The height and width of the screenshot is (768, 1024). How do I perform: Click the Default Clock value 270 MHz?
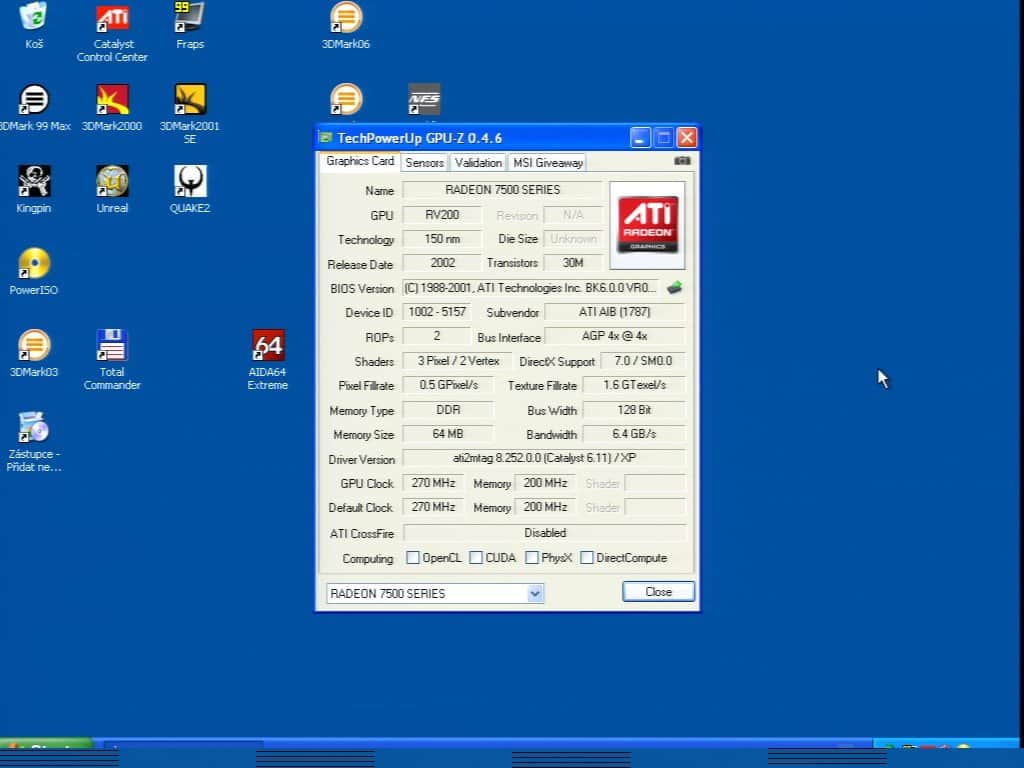[434, 507]
